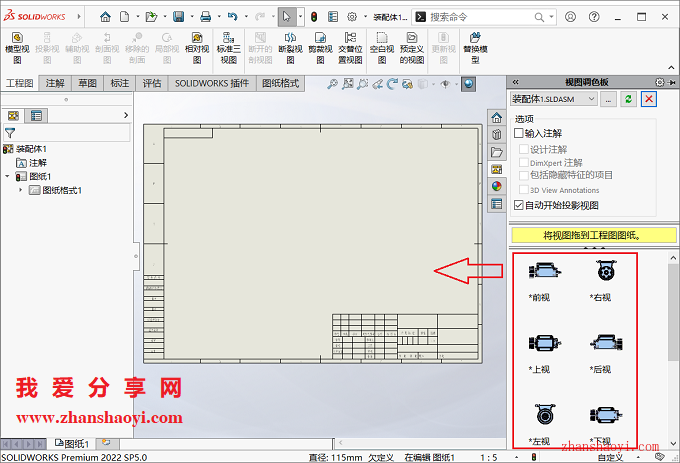
Task: Toggle DimXpert Annotations checkbox
Action: pyautogui.click(x=524, y=163)
